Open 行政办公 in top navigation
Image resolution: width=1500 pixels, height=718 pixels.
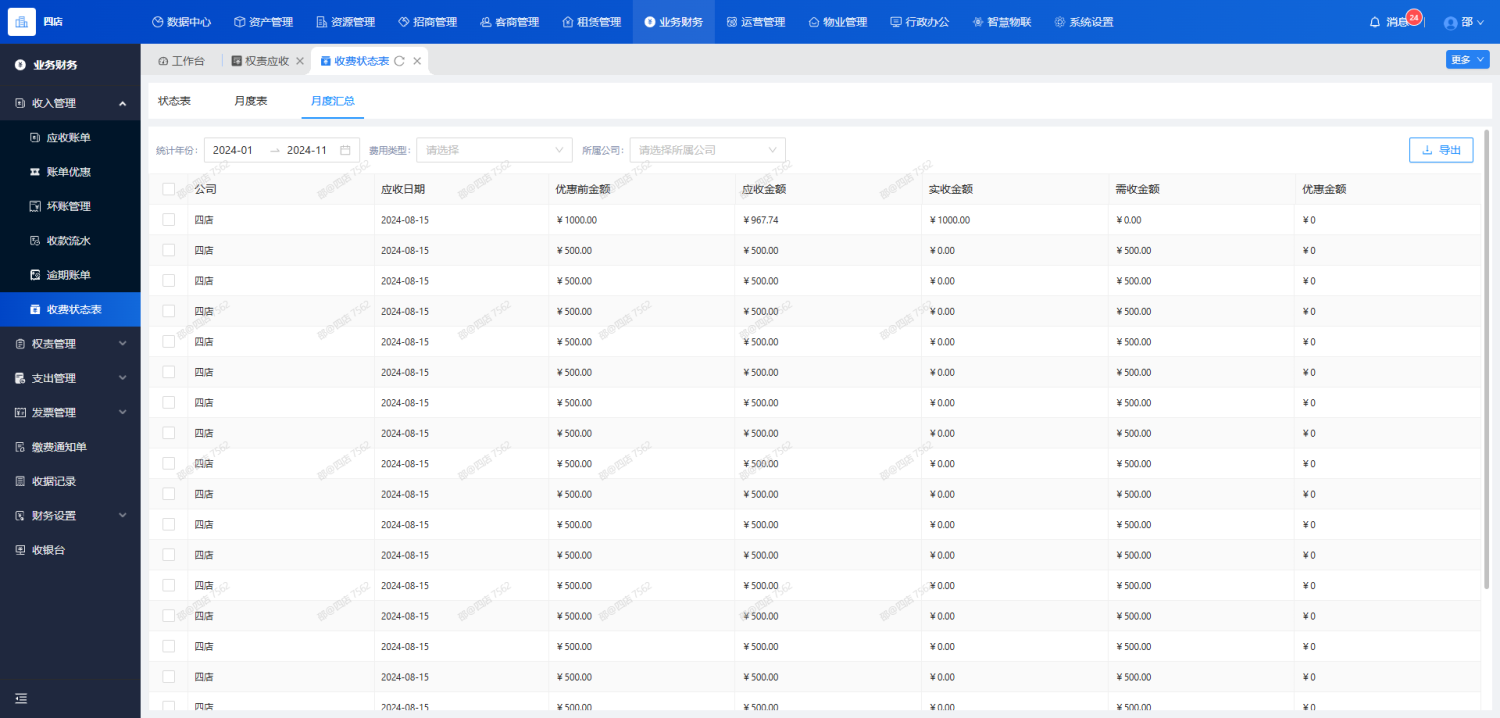[919, 22]
